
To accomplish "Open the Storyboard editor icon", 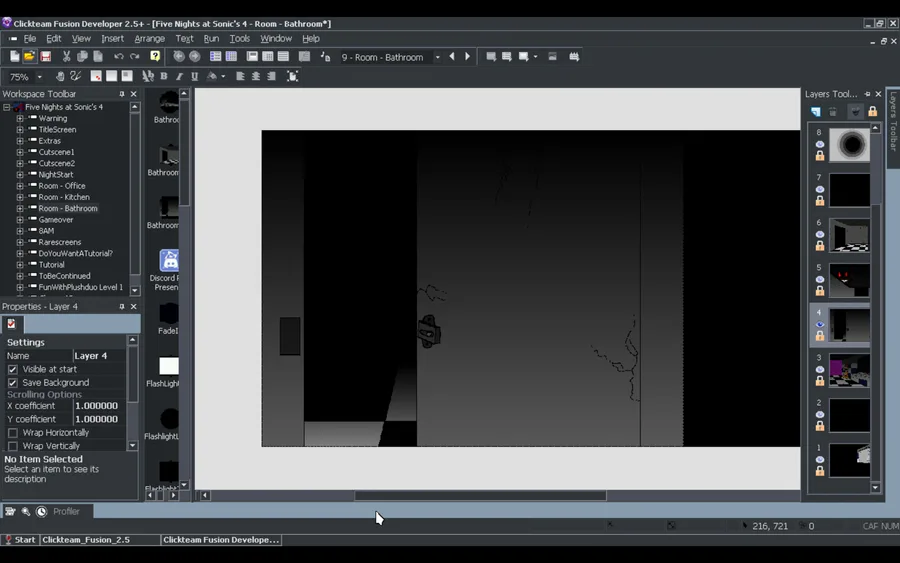I will [x=215, y=56].
